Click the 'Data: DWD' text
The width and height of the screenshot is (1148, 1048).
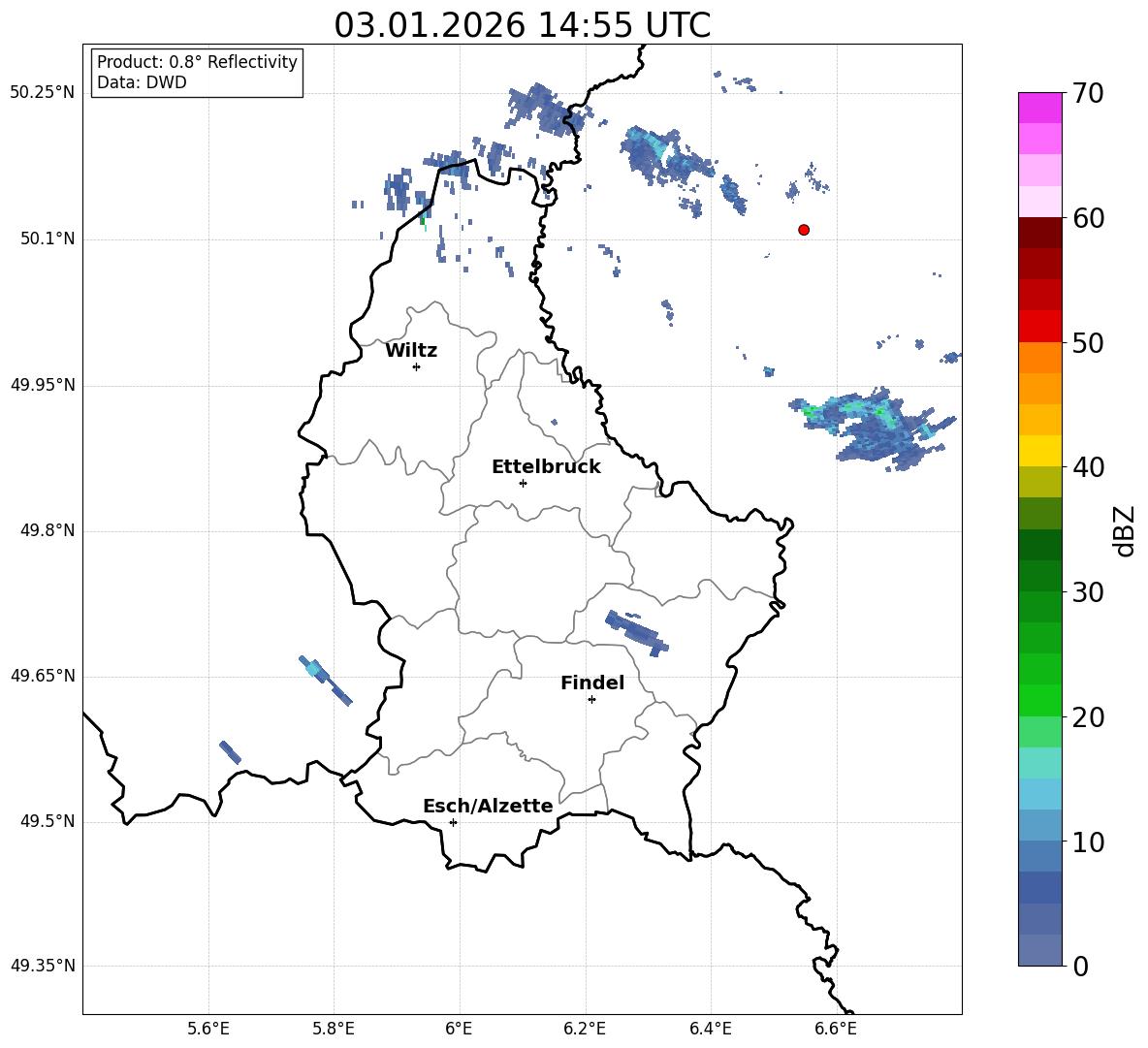point(142,82)
